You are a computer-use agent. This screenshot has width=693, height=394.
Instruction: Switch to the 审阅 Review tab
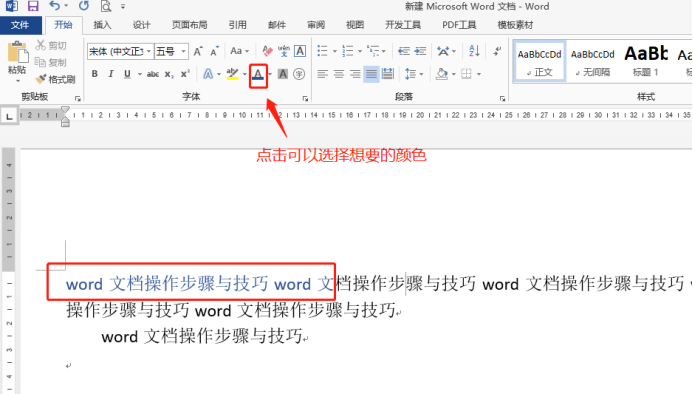[x=316, y=25]
